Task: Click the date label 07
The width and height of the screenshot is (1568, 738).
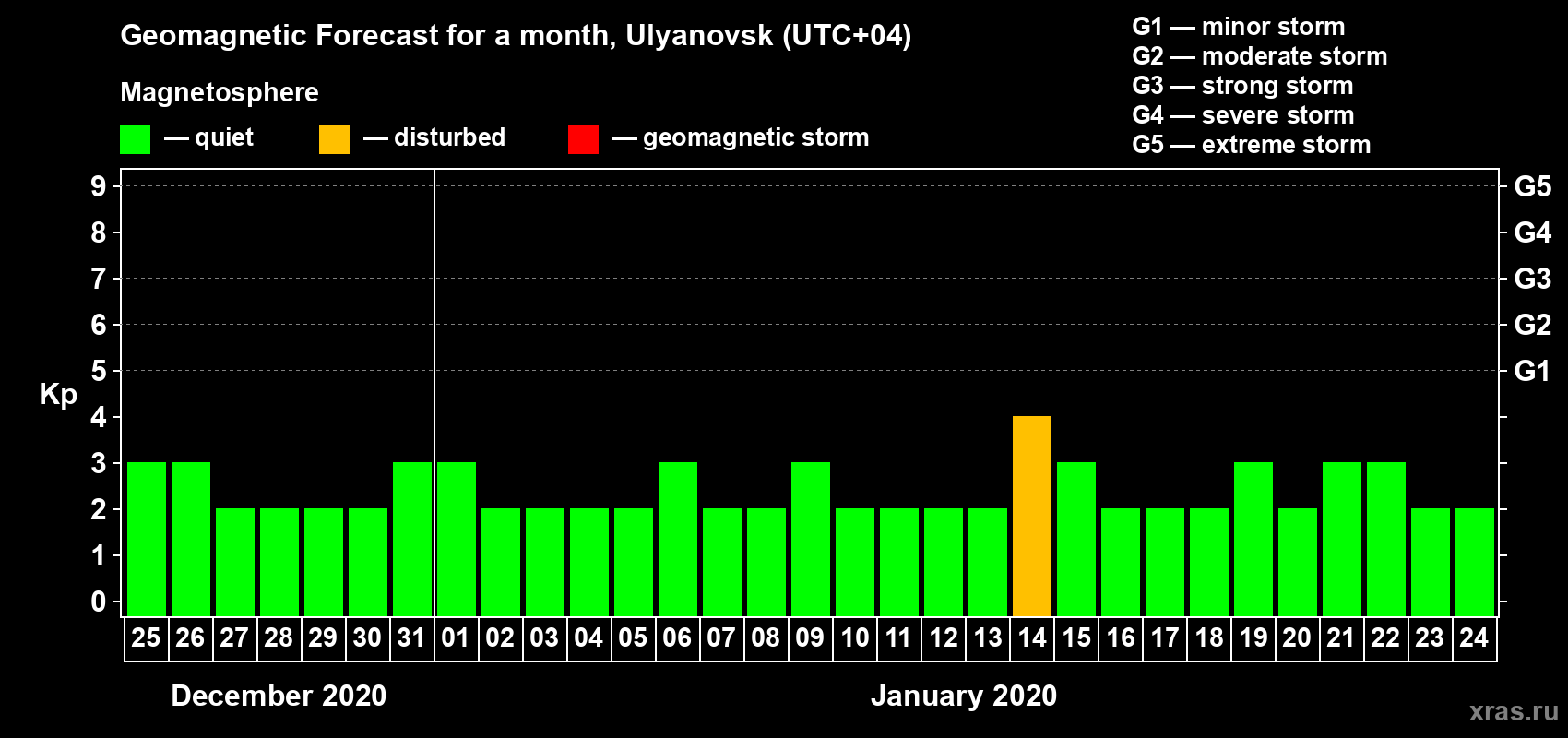Action: (721, 637)
